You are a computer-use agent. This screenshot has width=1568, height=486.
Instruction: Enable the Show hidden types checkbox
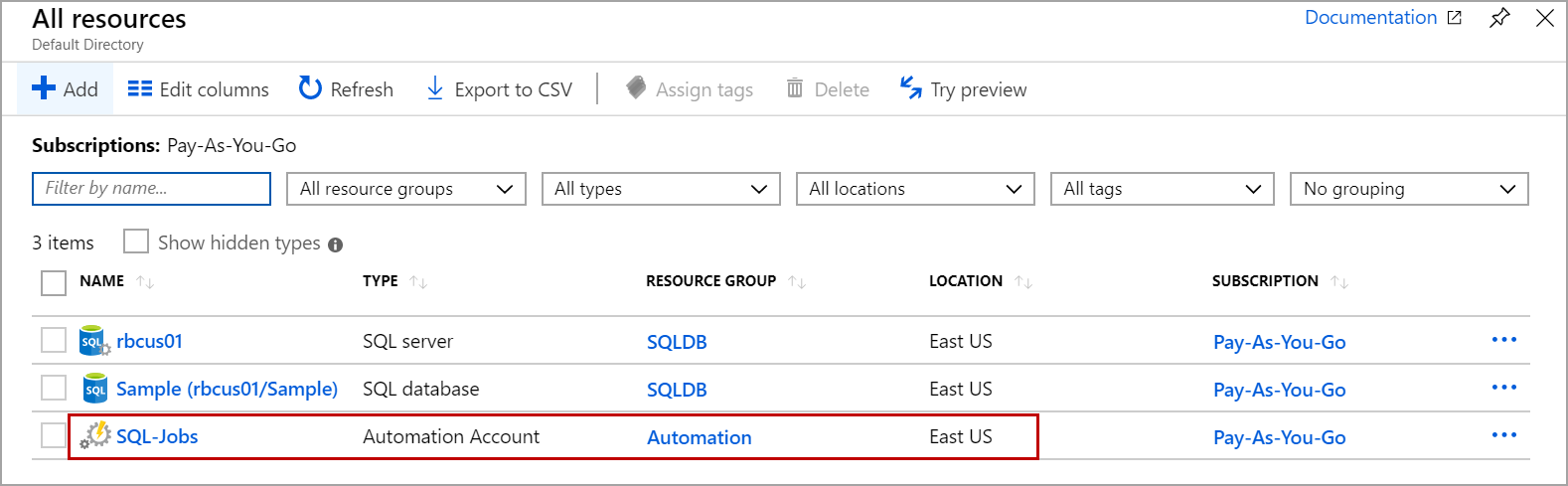click(136, 242)
